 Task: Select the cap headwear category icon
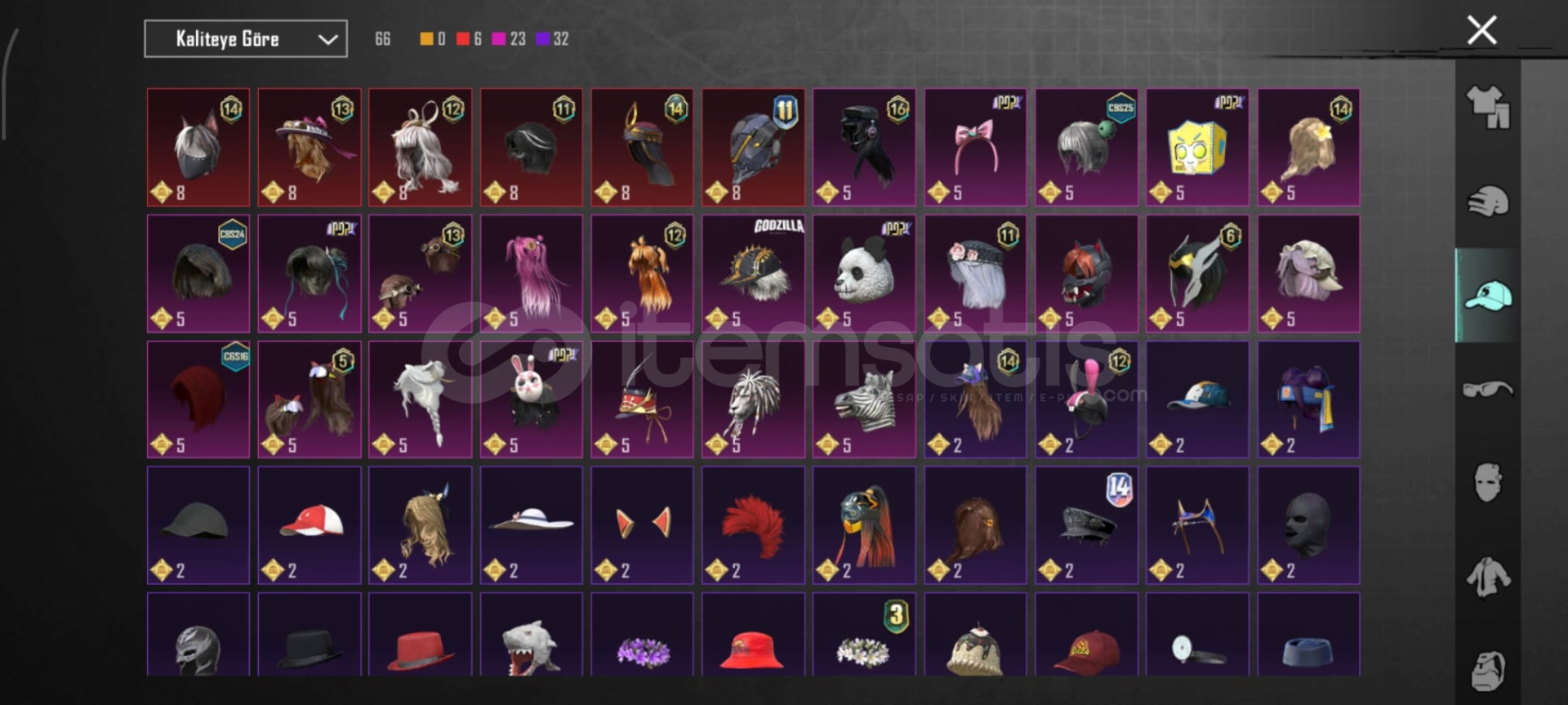pos(1488,295)
